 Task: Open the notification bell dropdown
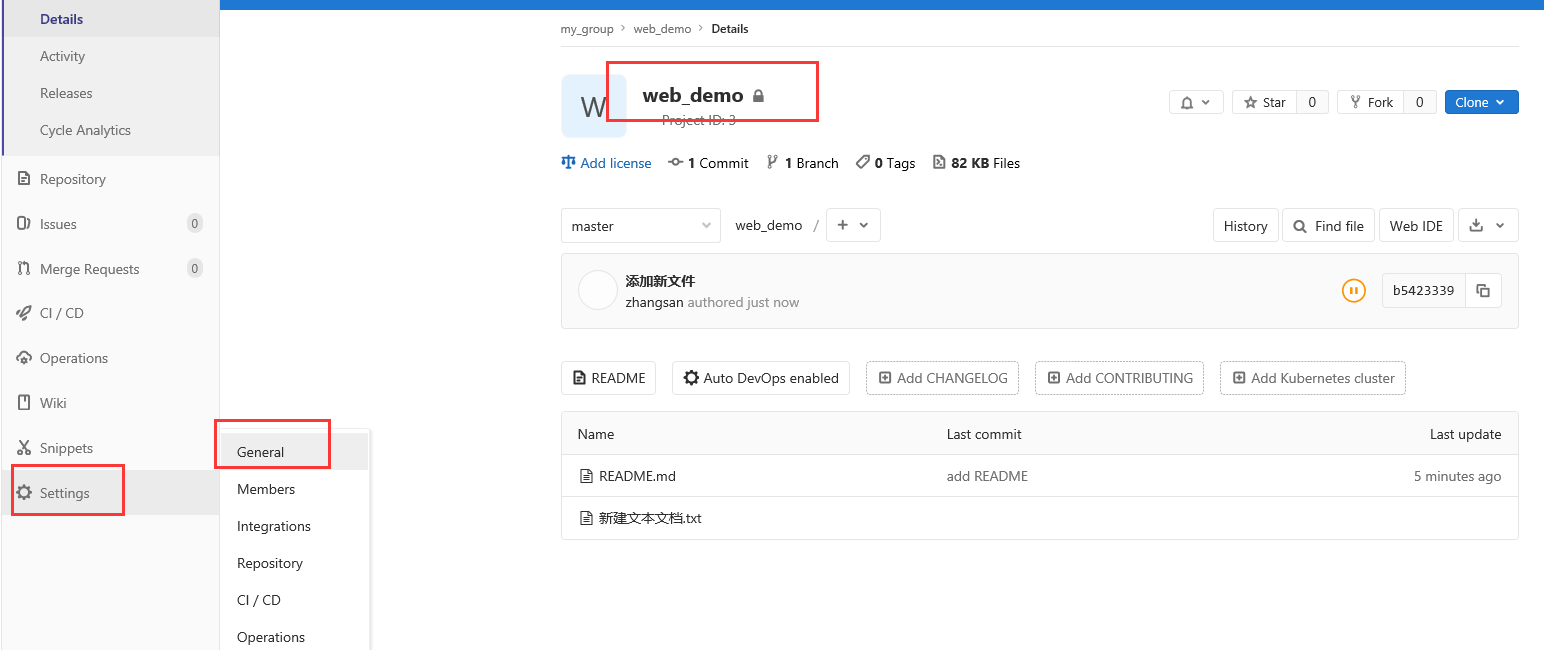1196,102
